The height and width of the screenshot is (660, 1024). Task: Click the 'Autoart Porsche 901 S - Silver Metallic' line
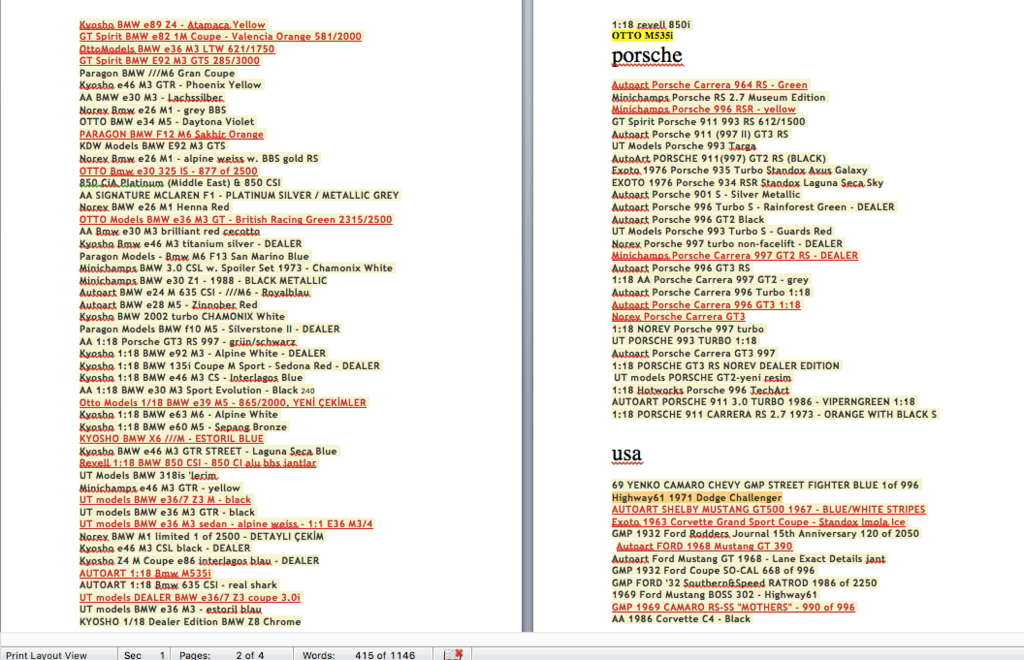[x=705, y=195]
